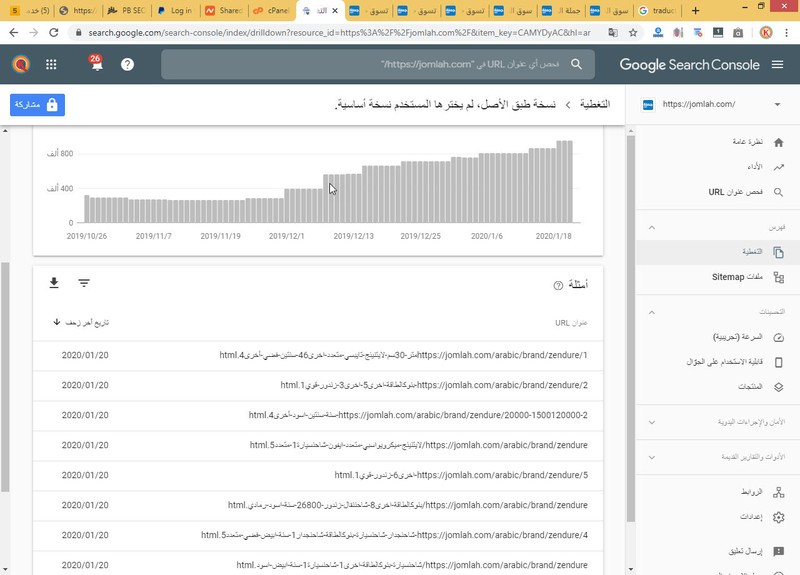Click the links network icon for الروابط
The image size is (800, 575).
tap(779, 492)
